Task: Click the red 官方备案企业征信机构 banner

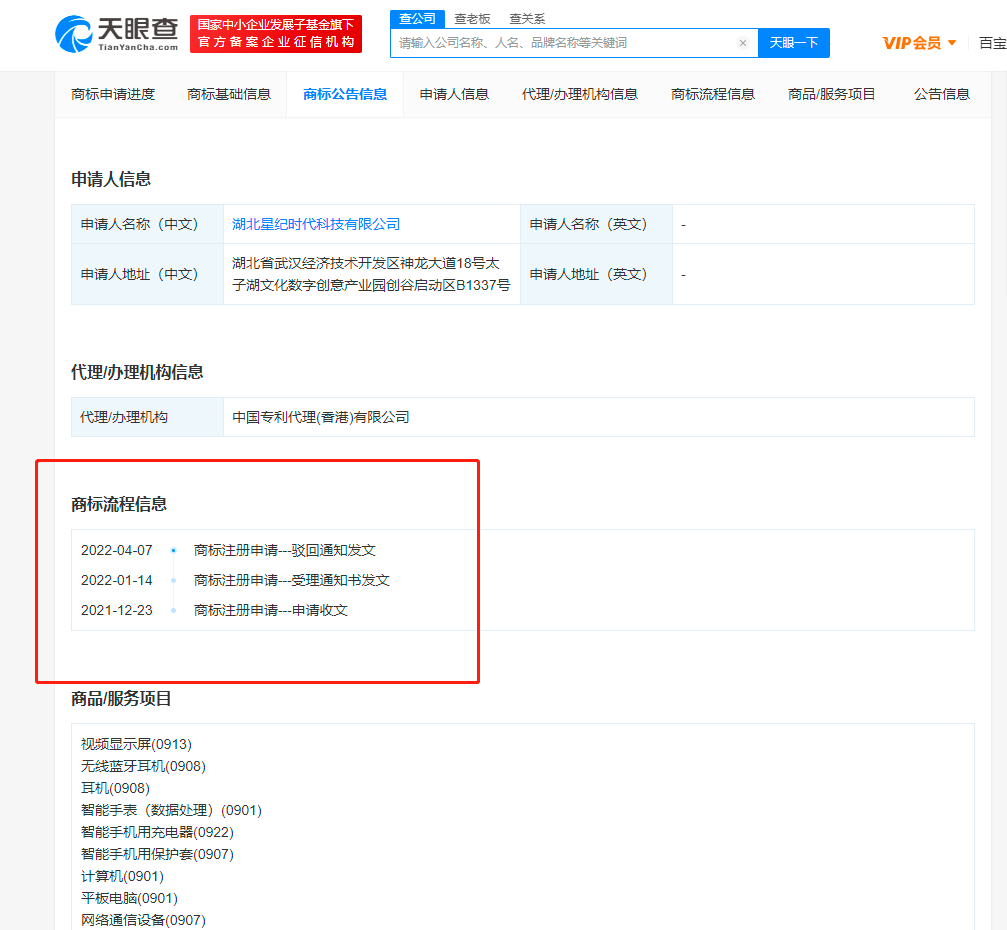Action: [x=276, y=34]
